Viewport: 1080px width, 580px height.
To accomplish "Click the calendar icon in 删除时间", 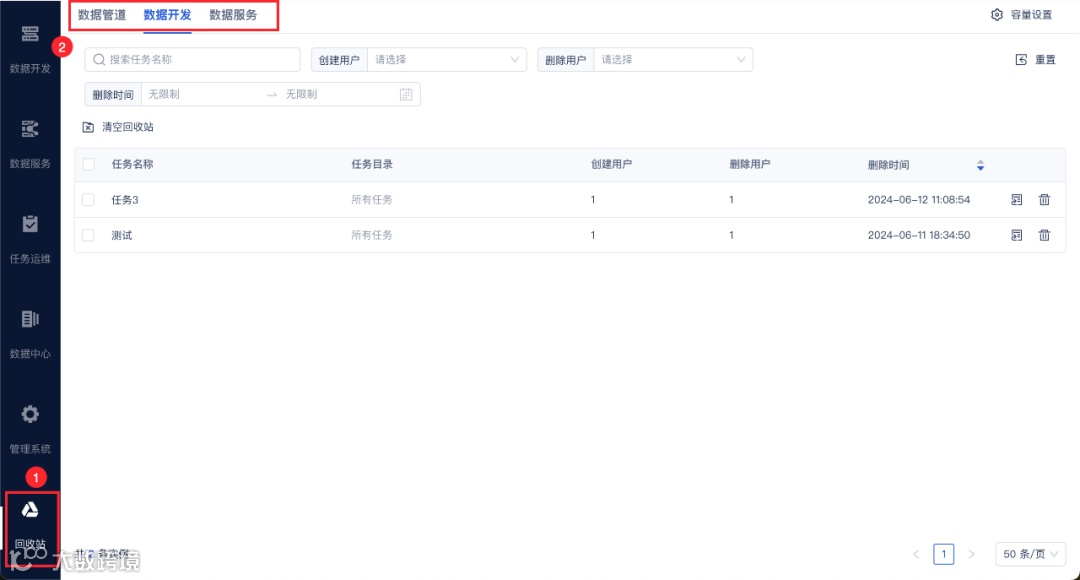I will pos(406,94).
